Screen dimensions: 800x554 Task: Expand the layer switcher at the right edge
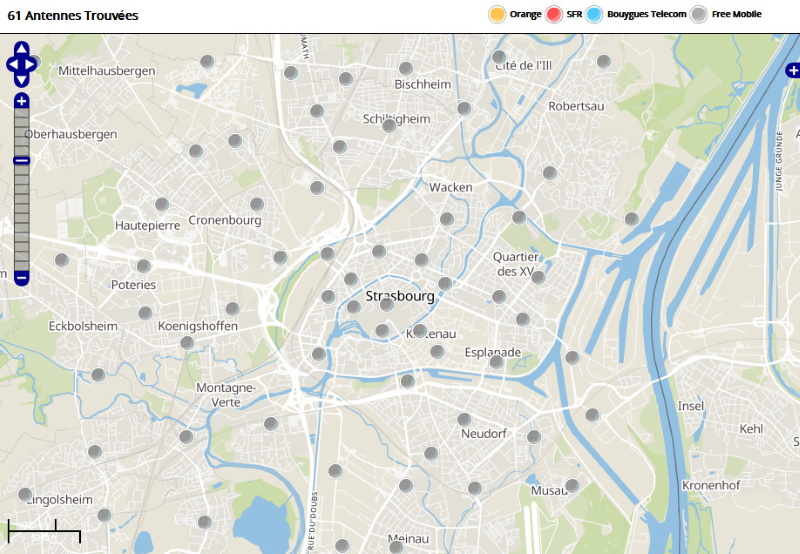793,70
